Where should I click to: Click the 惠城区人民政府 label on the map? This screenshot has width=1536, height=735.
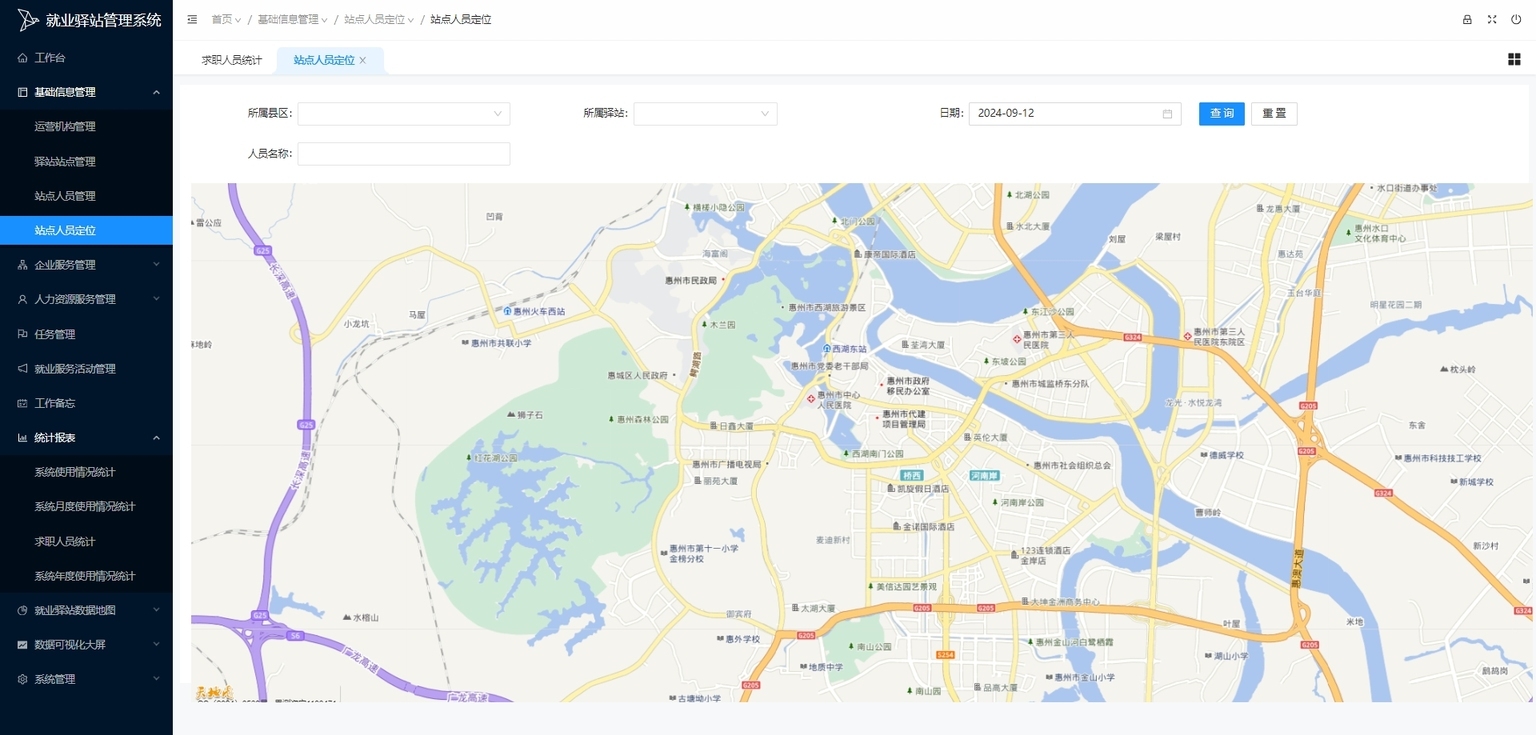pyautogui.click(x=636, y=376)
